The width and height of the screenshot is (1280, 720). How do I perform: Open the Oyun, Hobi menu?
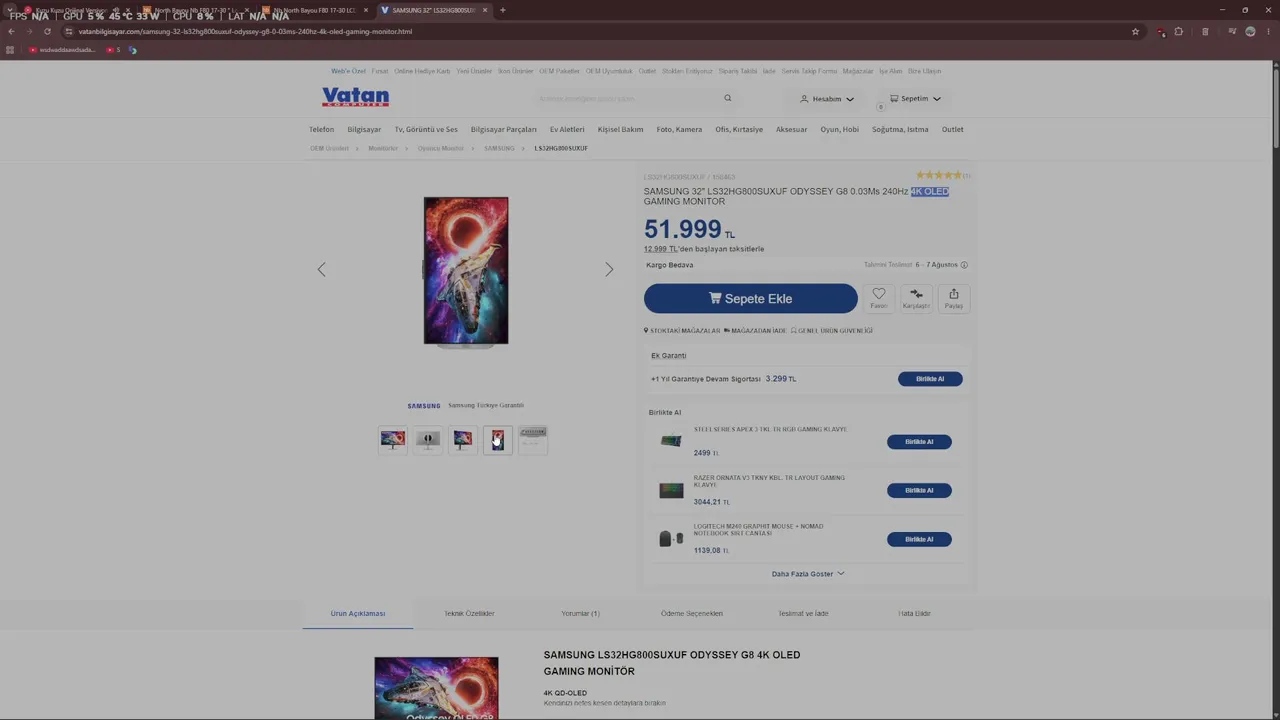pyautogui.click(x=840, y=129)
